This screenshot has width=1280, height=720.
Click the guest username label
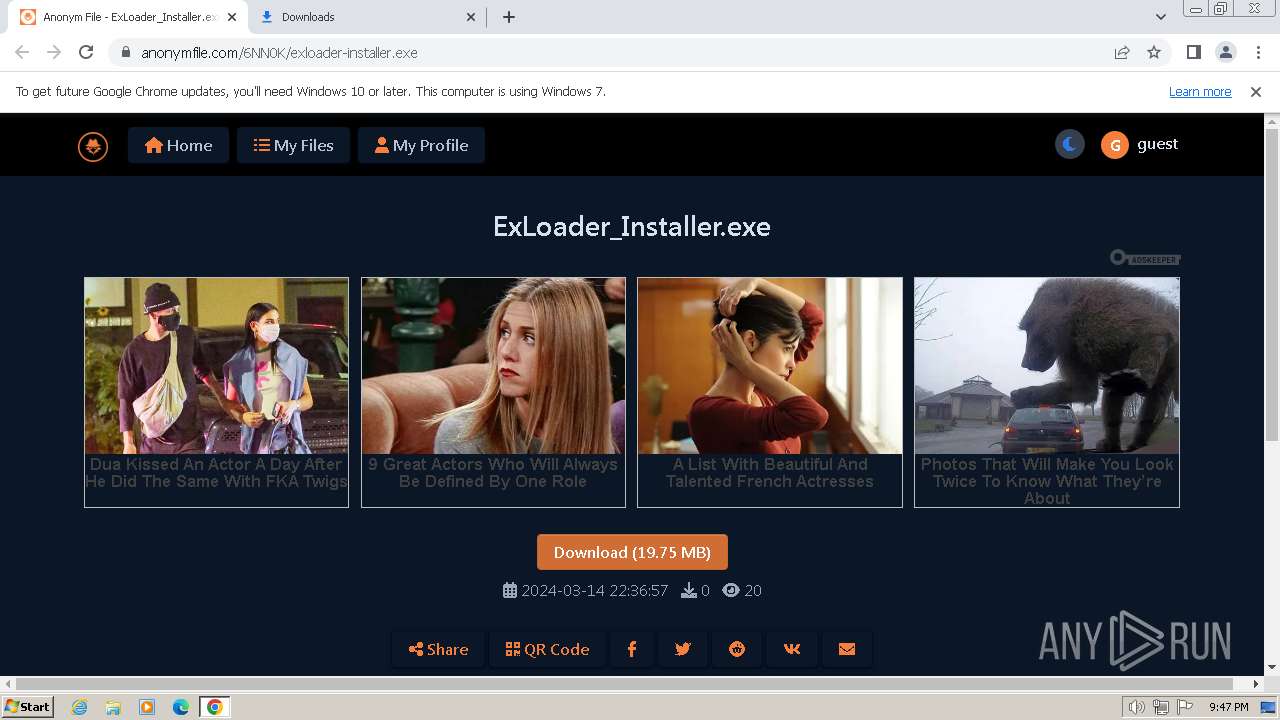pos(1158,144)
